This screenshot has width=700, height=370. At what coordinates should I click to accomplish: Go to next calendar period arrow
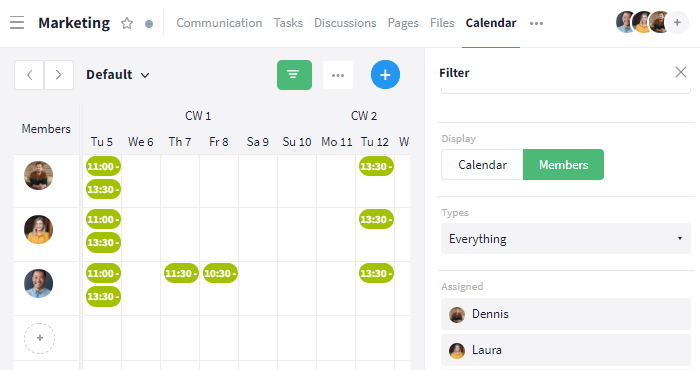(58, 75)
